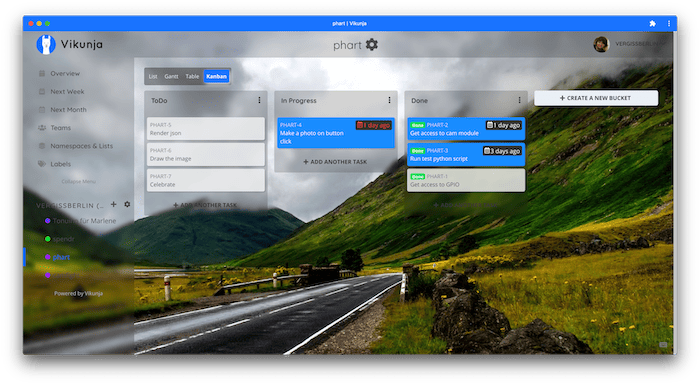Open Done bucket options menu

pyautogui.click(x=519, y=100)
